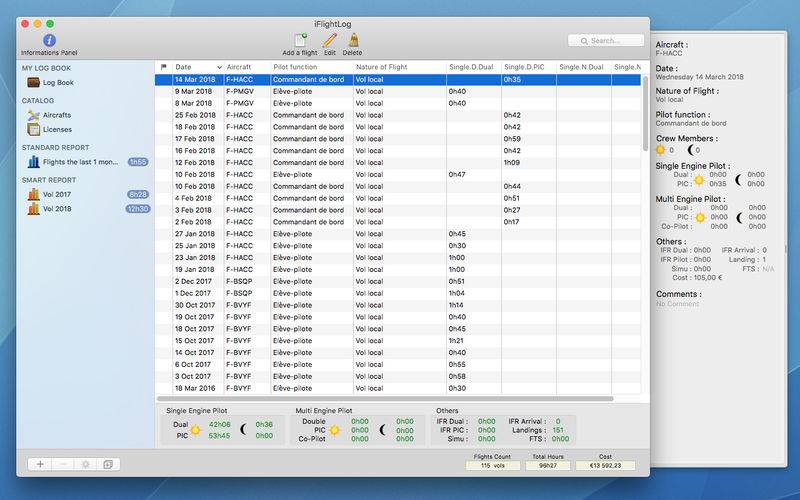Click the plus add button at bottom-left
Screen dimensions: 800x500
(40, 464)
